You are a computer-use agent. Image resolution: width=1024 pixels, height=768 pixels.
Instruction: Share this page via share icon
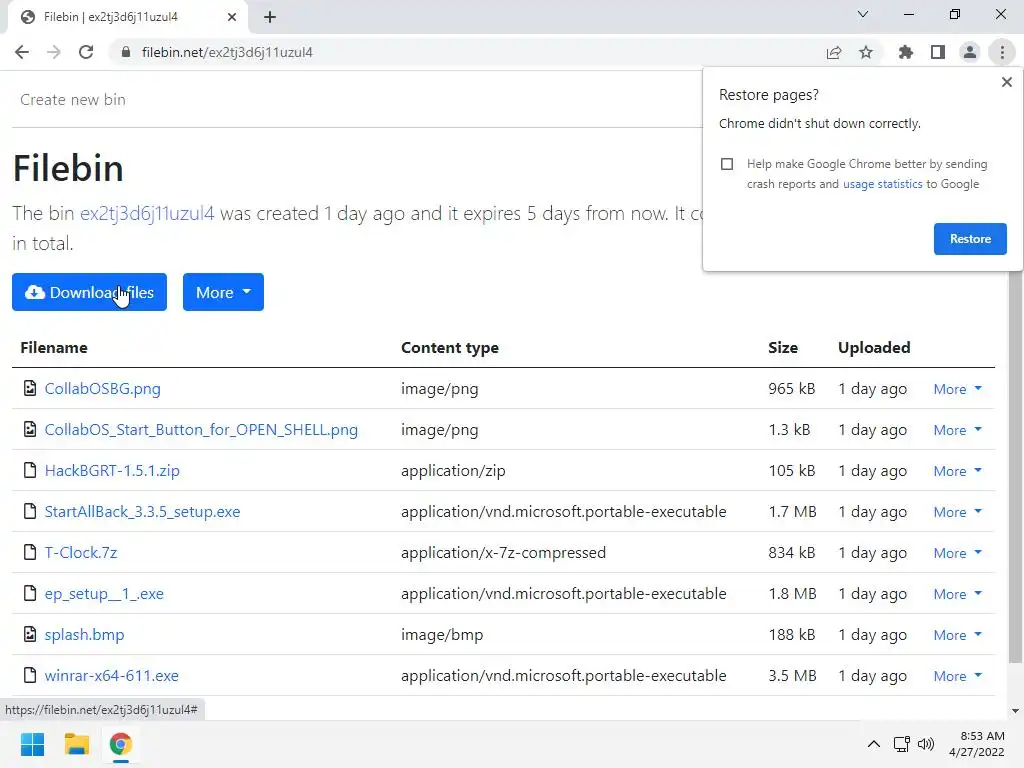click(834, 52)
